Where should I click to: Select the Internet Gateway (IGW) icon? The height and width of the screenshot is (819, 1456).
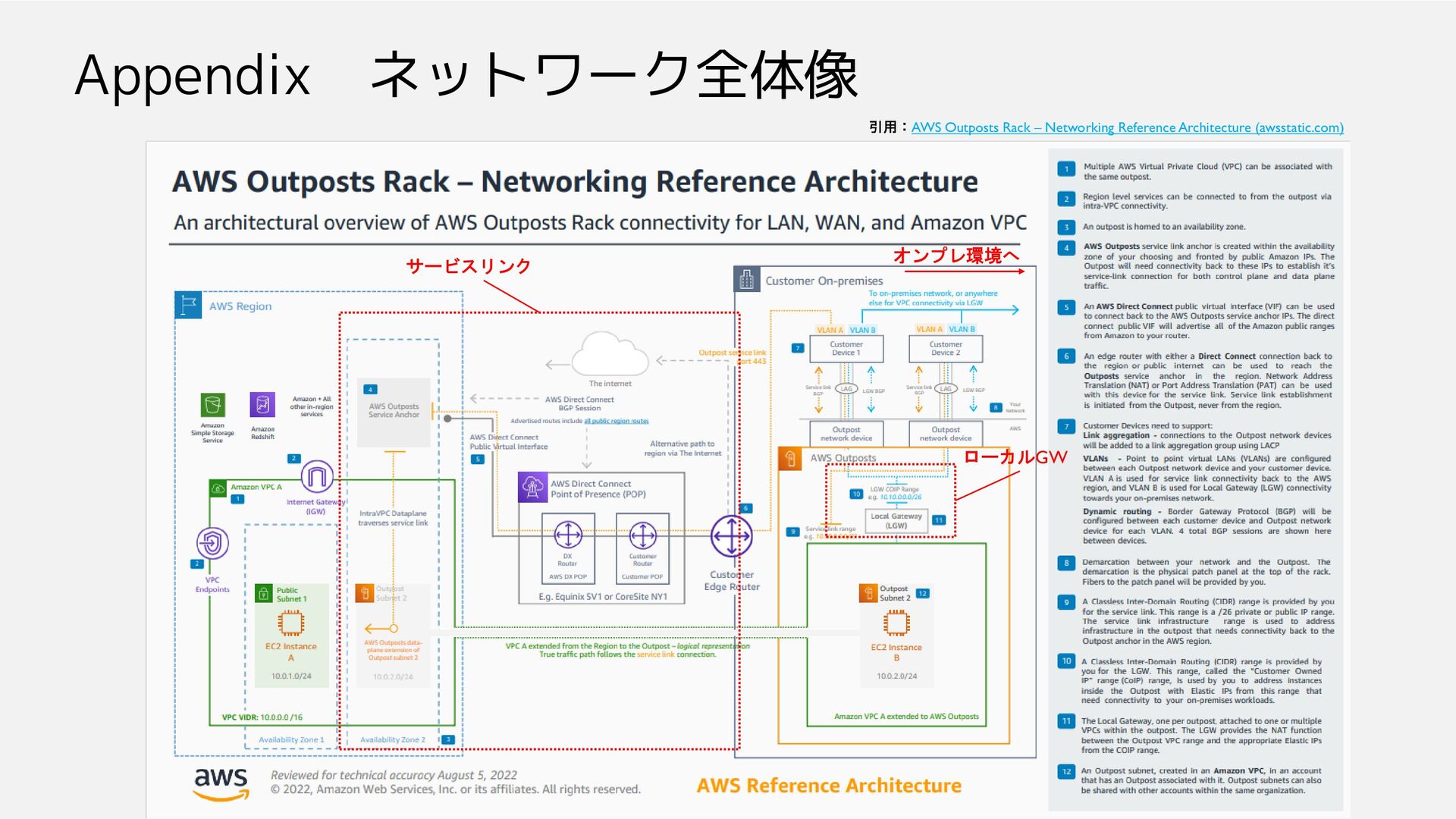pyautogui.click(x=317, y=477)
